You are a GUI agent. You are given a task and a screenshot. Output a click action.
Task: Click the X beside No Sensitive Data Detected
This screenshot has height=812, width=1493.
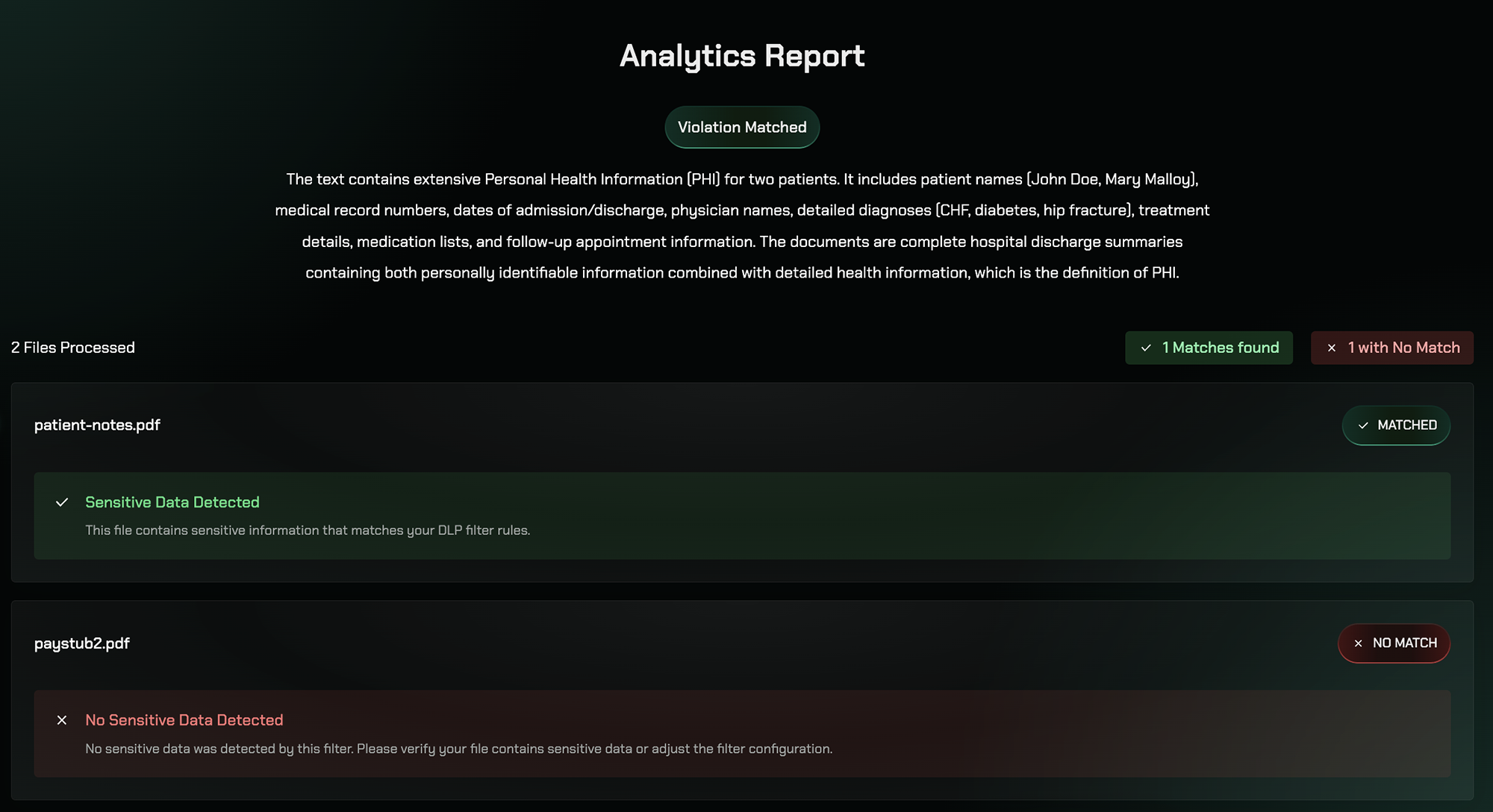coord(63,720)
